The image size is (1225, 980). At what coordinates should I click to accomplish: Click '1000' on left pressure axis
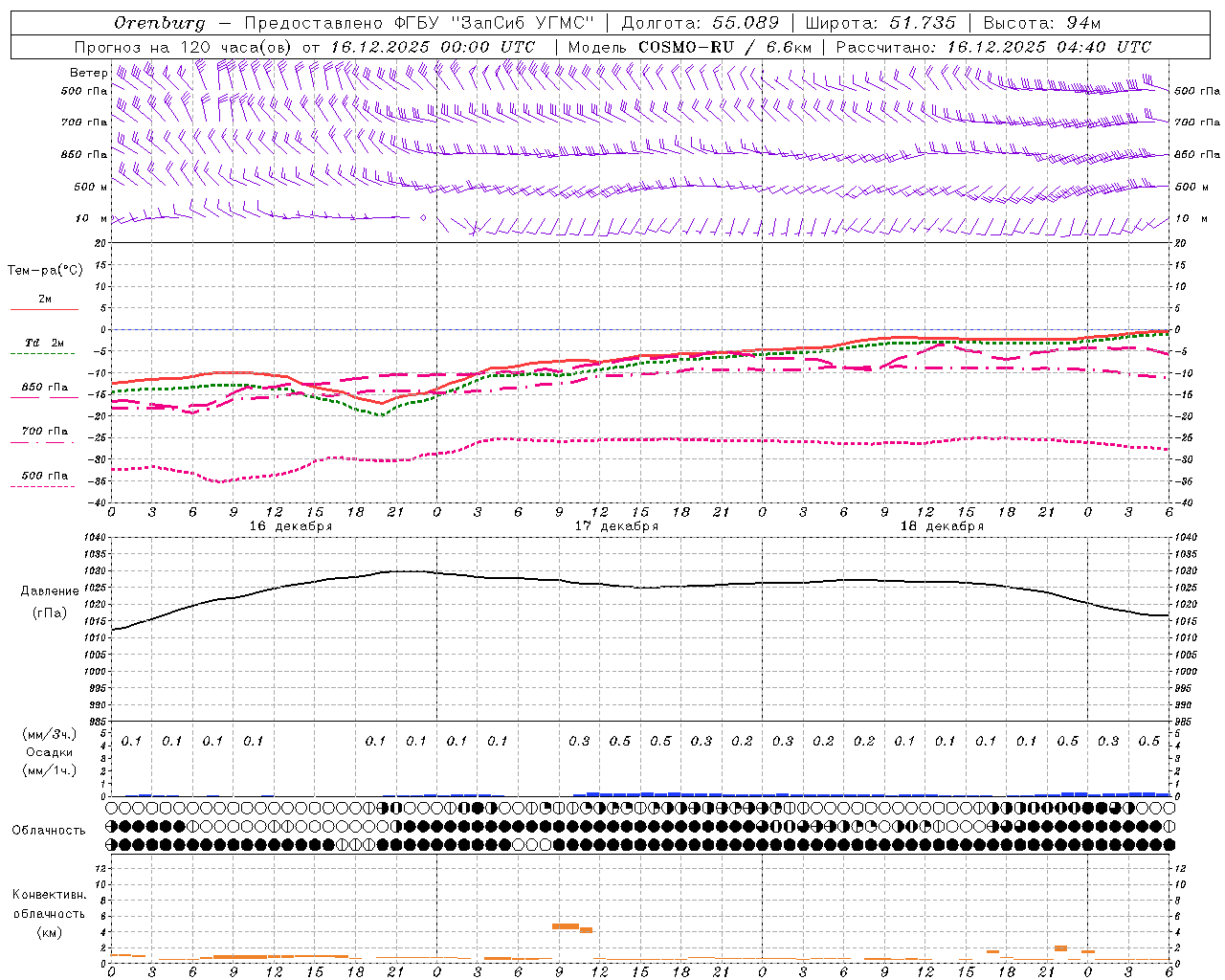94,672
